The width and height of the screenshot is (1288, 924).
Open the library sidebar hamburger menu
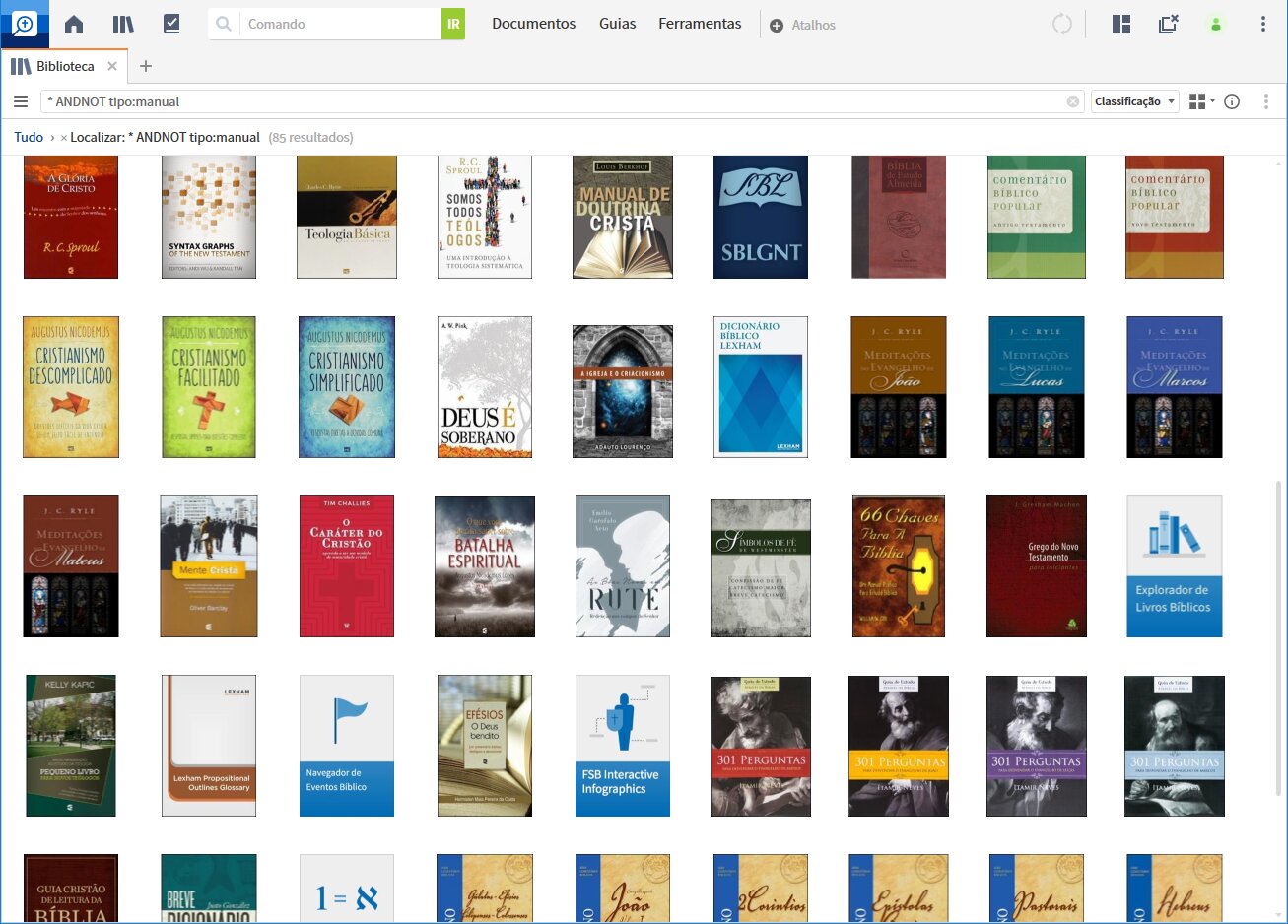[x=21, y=101]
